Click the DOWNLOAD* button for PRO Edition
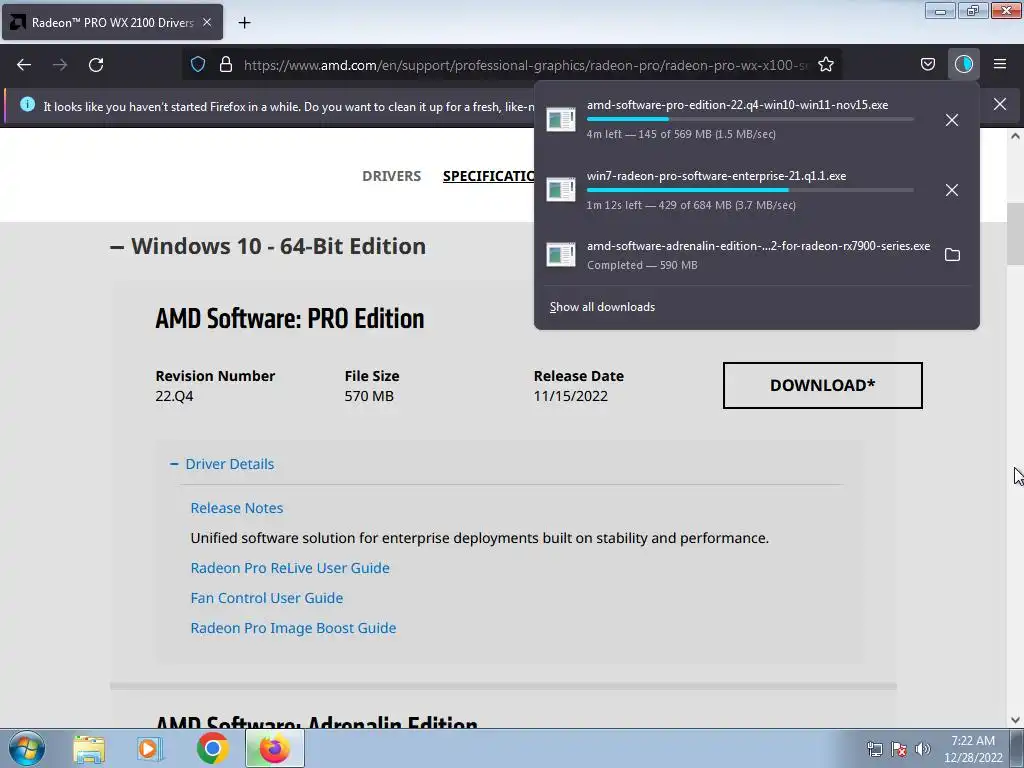 tap(822, 385)
